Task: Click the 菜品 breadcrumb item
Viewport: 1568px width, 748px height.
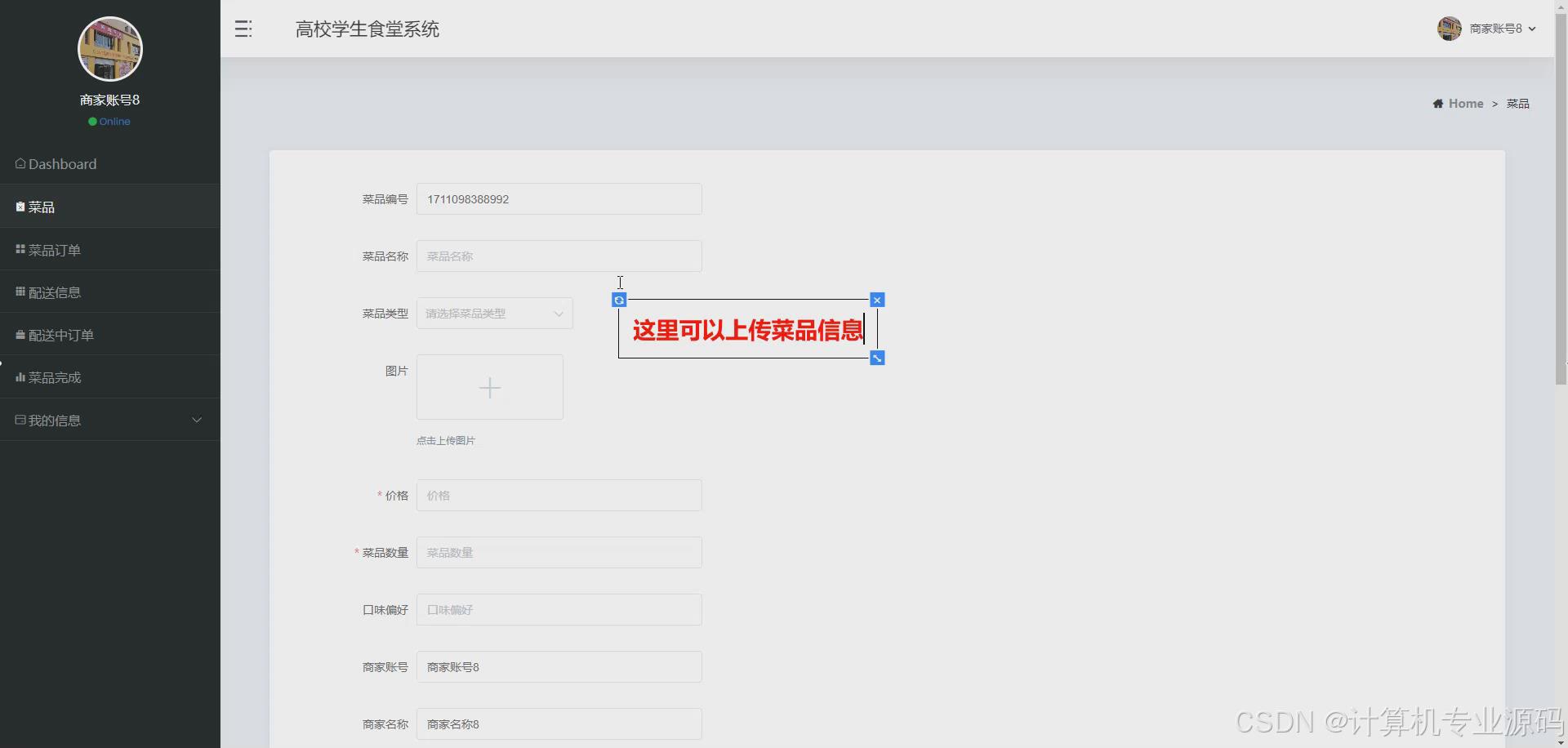Action: (1518, 103)
